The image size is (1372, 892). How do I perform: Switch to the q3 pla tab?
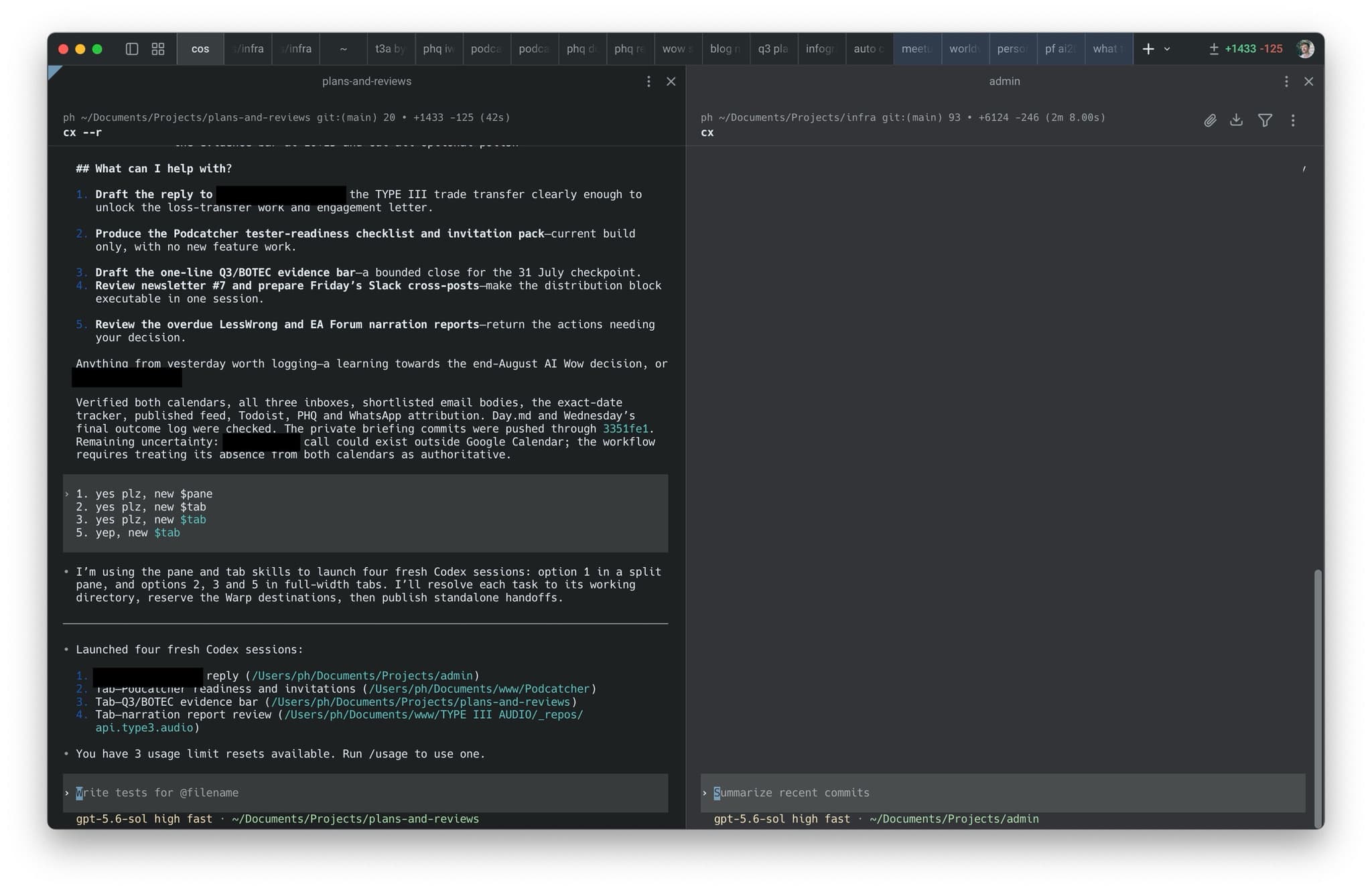click(x=773, y=49)
